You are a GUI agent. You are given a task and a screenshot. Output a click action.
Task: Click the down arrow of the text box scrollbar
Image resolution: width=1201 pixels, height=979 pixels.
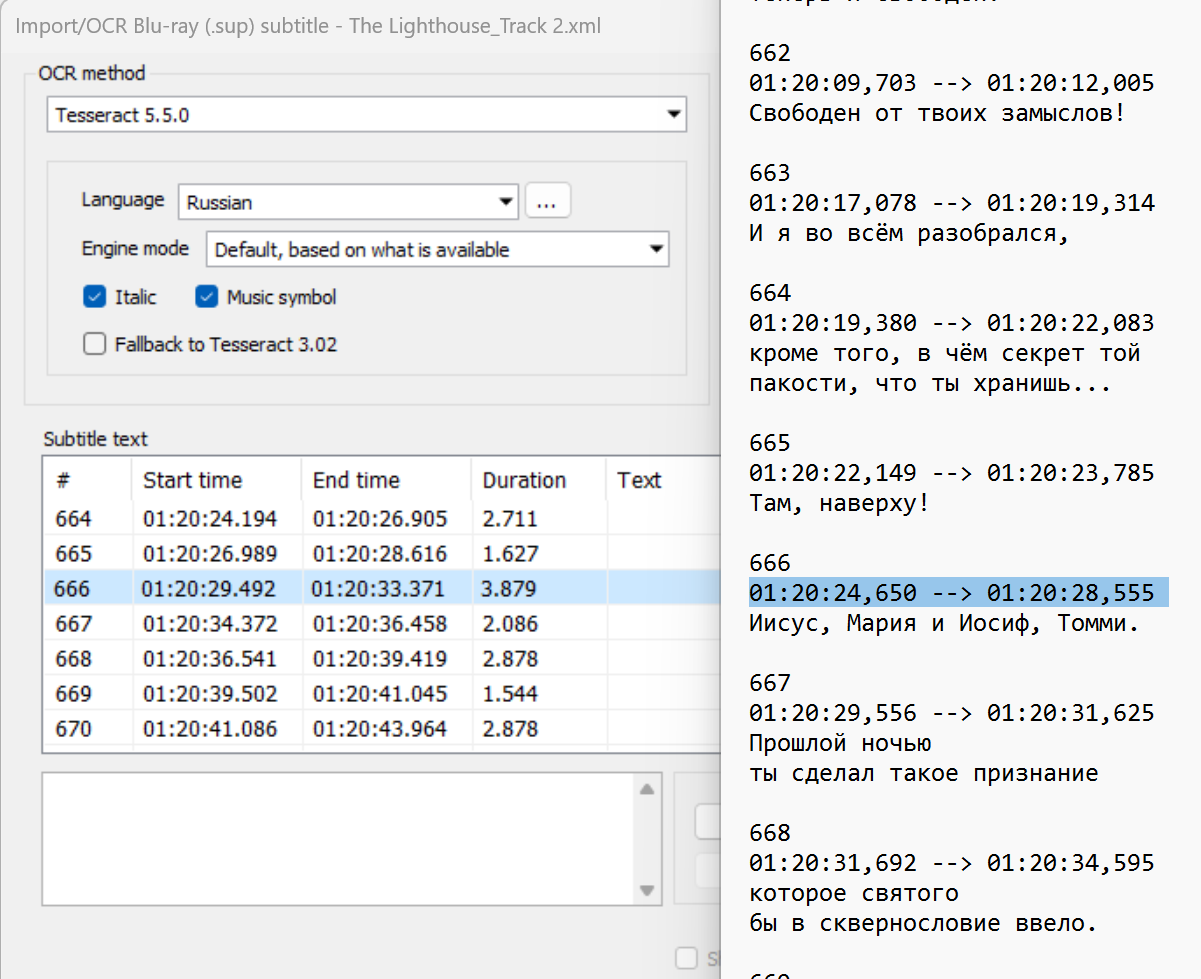point(647,889)
